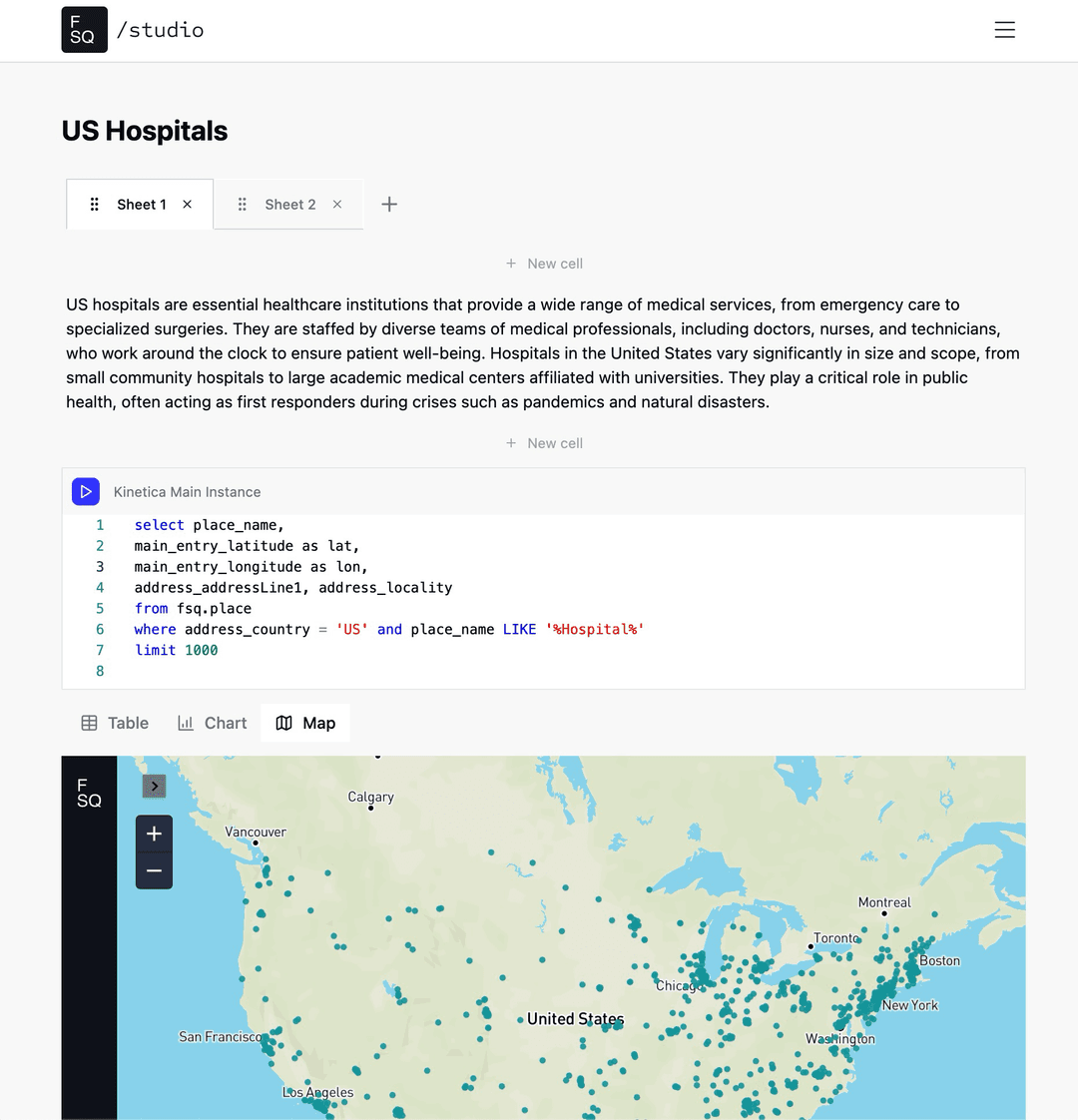The image size is (1078, 1120).
Task: Add a new sheet with the plus button
Action: [388, 204]
